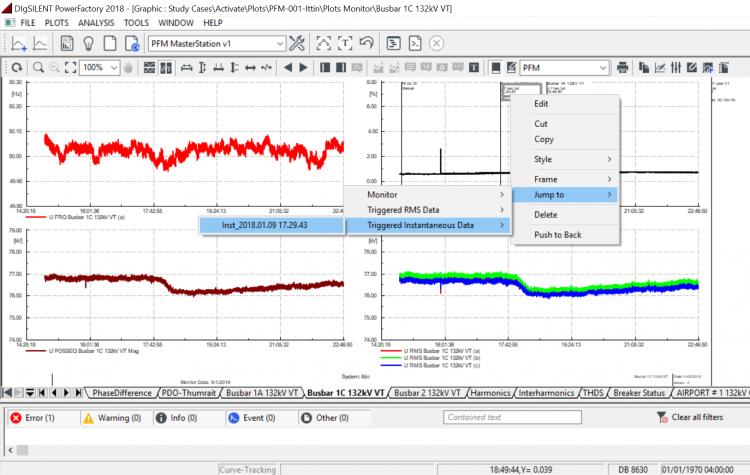
Task: Click the insert new plot icon
Action: [x=18, y=44]
